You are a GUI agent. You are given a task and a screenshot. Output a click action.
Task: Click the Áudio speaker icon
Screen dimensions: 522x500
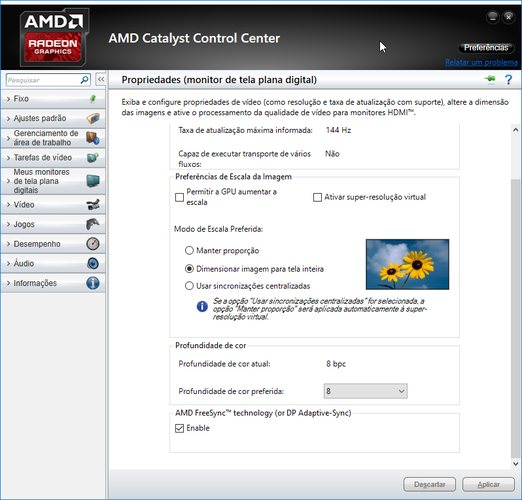pyautogui.click(x=93, y=263)
